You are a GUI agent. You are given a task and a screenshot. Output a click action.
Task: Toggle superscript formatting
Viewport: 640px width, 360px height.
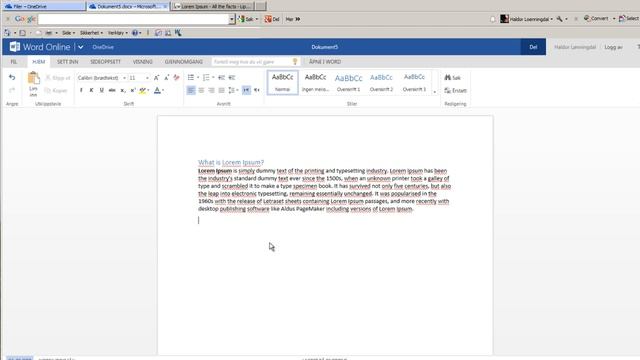133,90
